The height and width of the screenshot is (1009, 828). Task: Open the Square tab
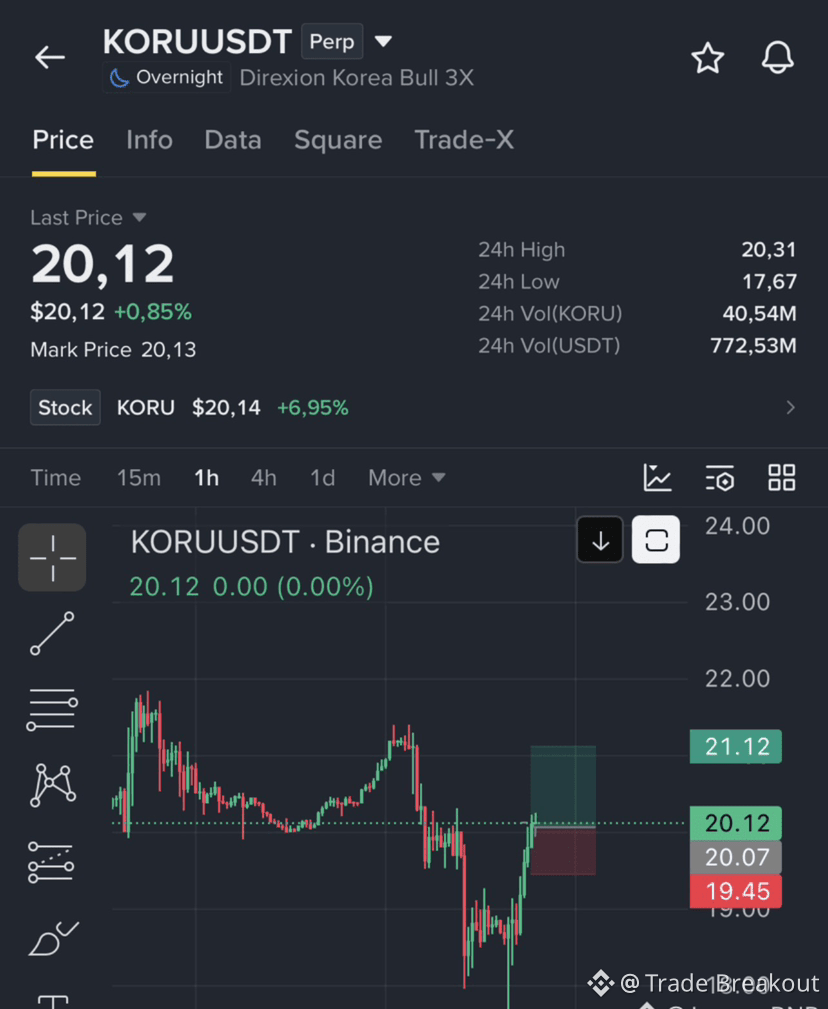click(x=338, y=140)
